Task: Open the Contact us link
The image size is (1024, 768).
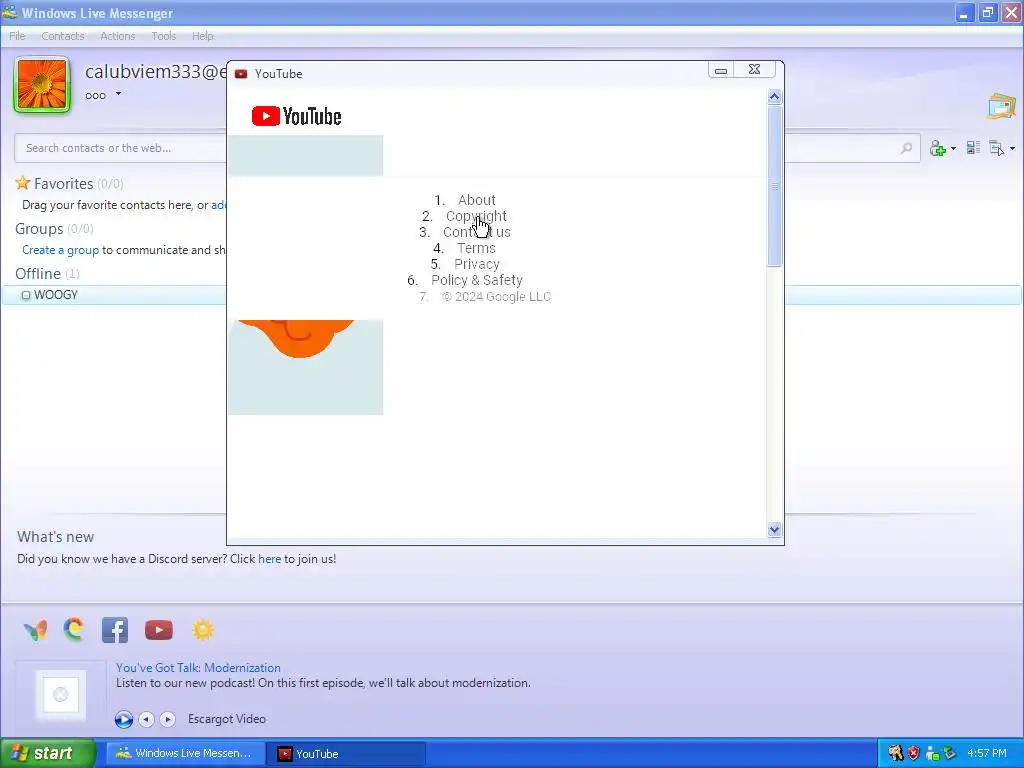Action: pos(477,232)
